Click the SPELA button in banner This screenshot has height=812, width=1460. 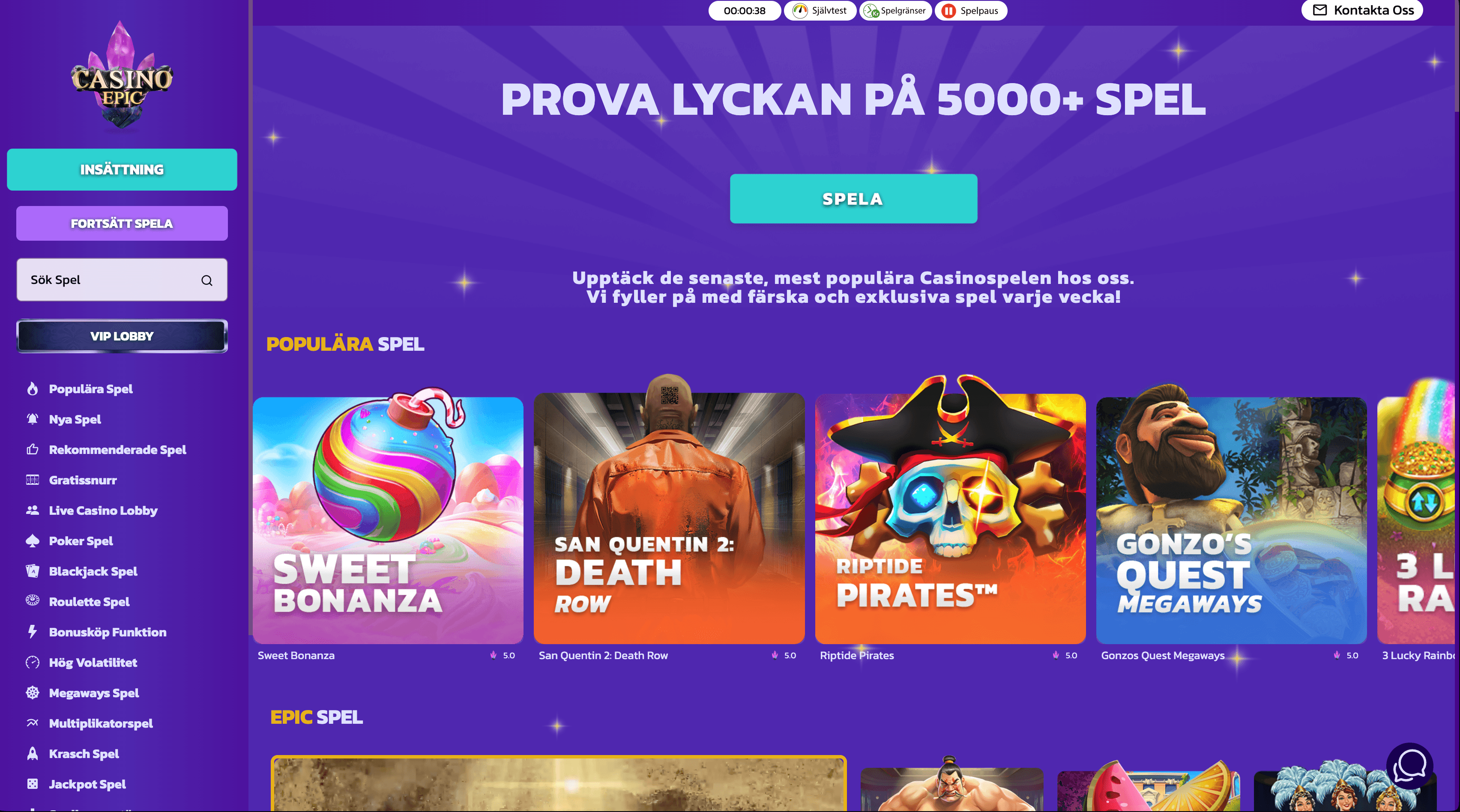(853, 199)
